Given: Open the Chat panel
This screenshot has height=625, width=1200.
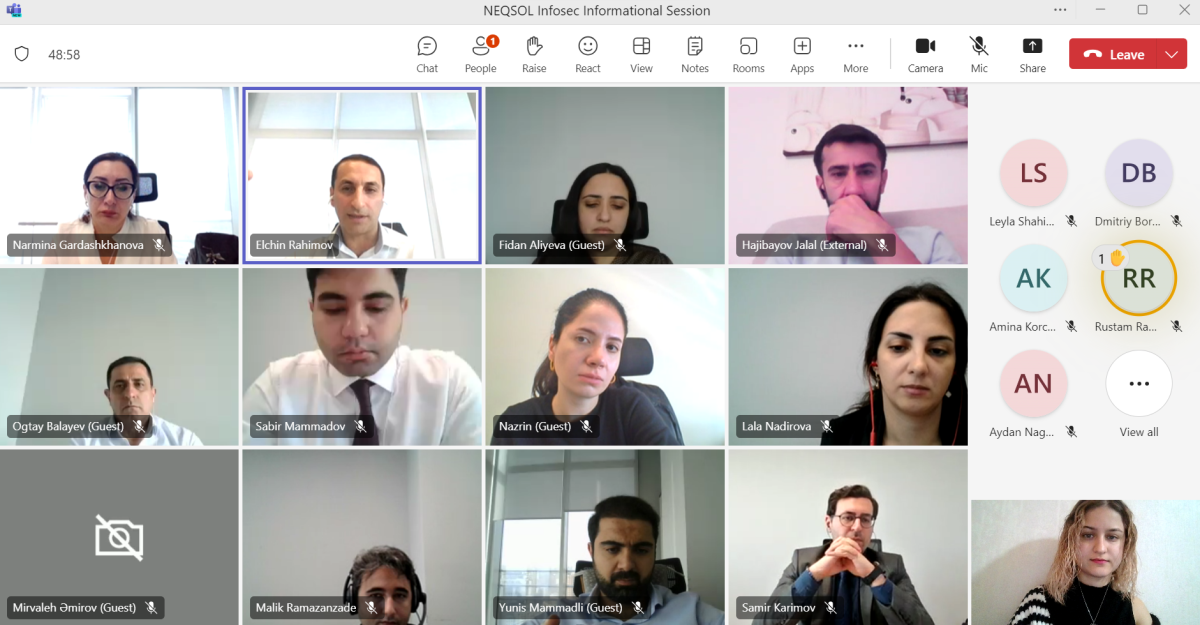Looking at the screenshot, I should coord(427,54).
